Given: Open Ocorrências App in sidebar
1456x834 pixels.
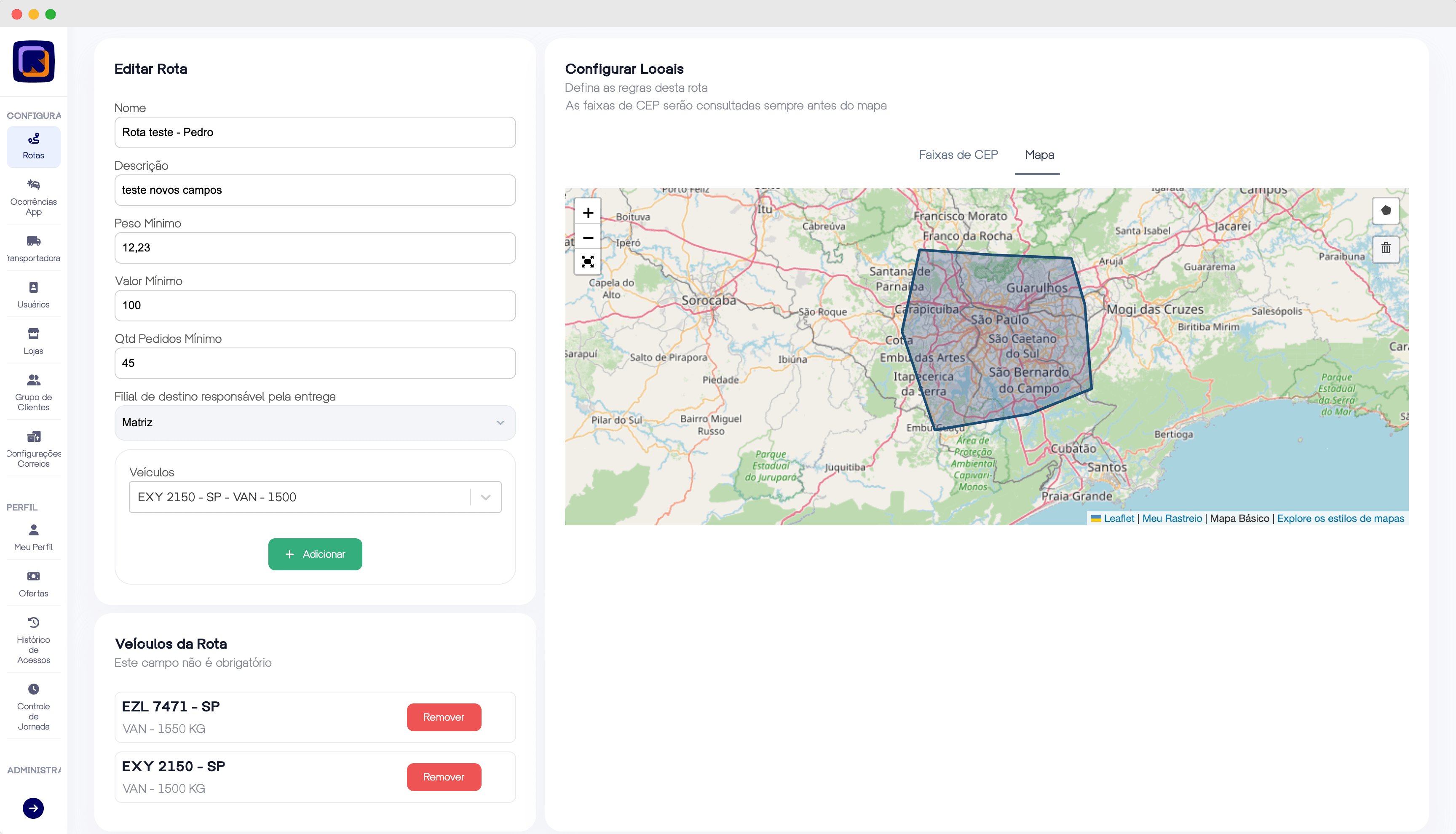Looking at the screenshot, I should point(33,196).
